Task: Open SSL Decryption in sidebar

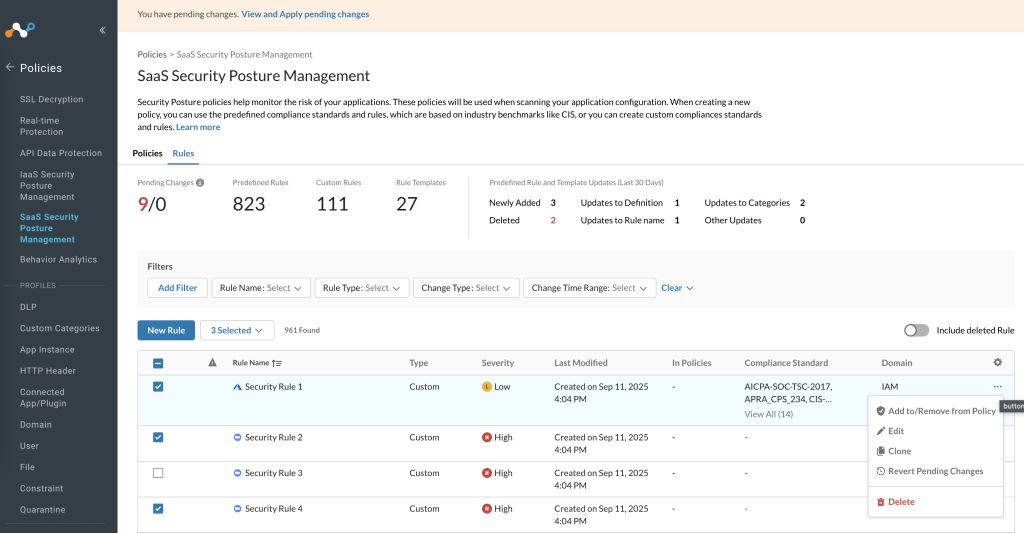Action: (52, 99)
